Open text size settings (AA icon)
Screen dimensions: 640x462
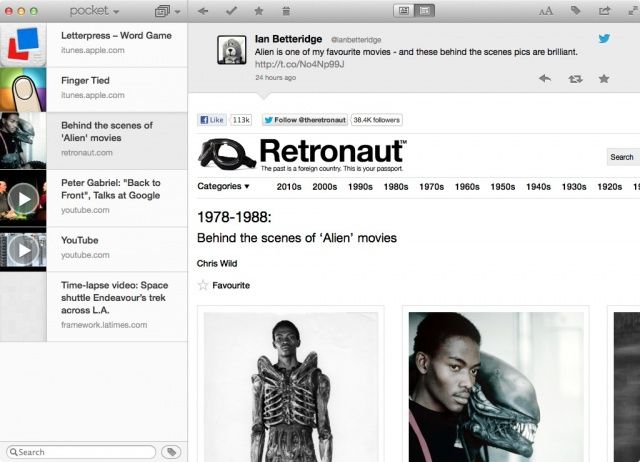click(546, 11)
